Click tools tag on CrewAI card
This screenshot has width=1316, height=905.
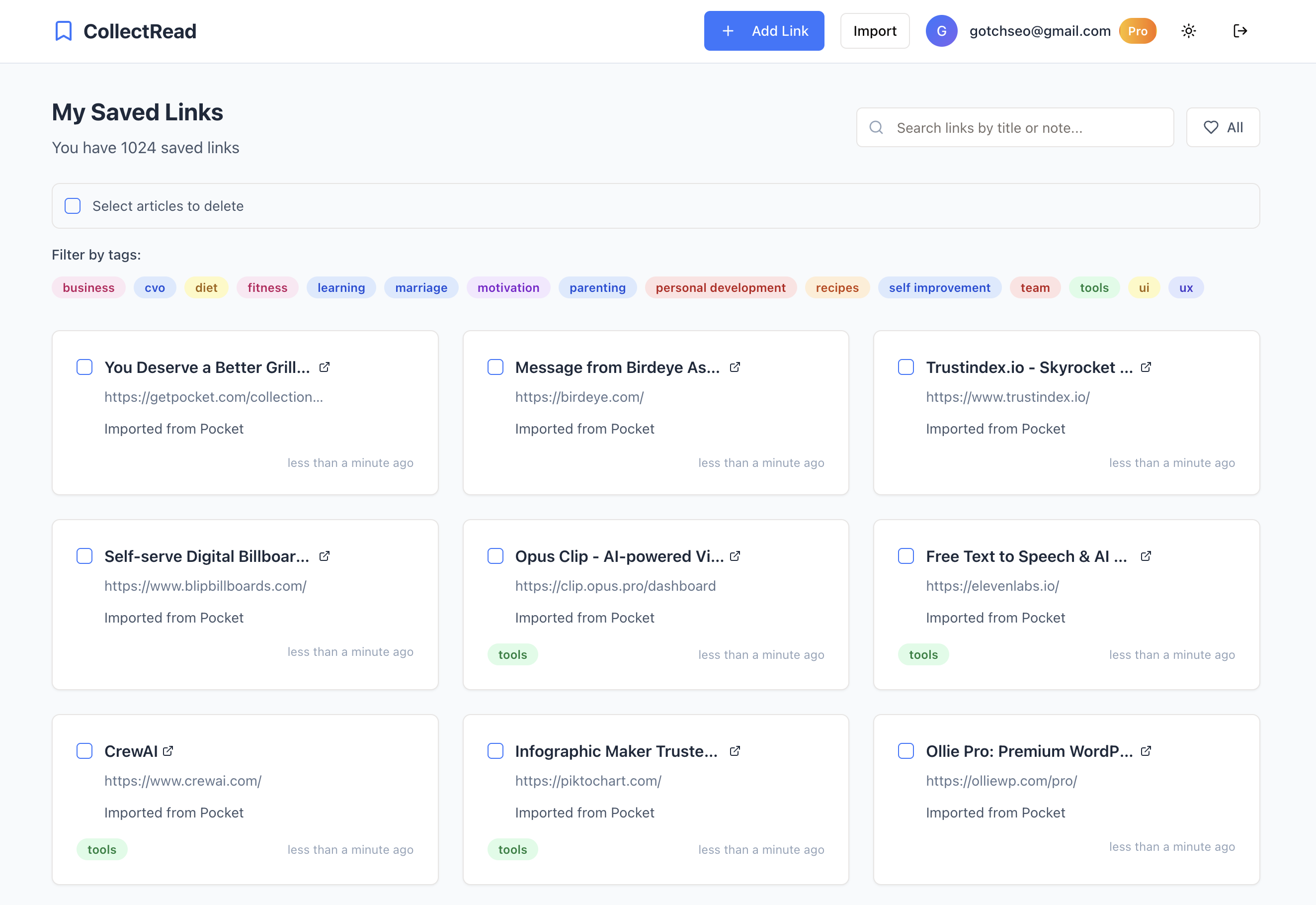(102, 850)
